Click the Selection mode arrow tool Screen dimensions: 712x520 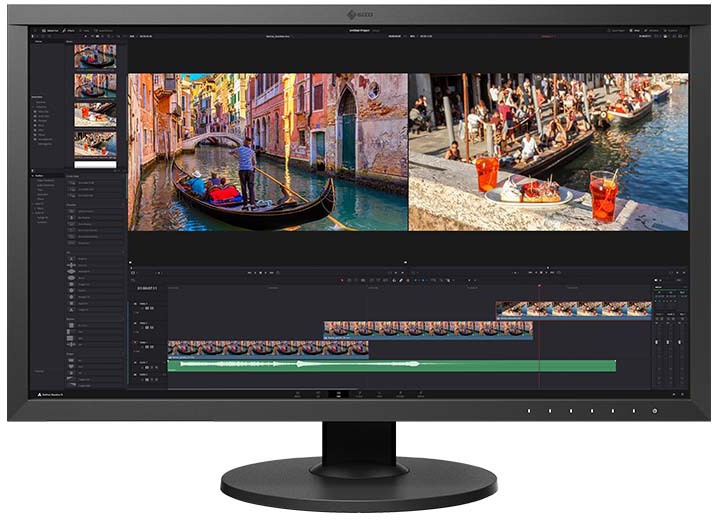(x=342, y=281)
